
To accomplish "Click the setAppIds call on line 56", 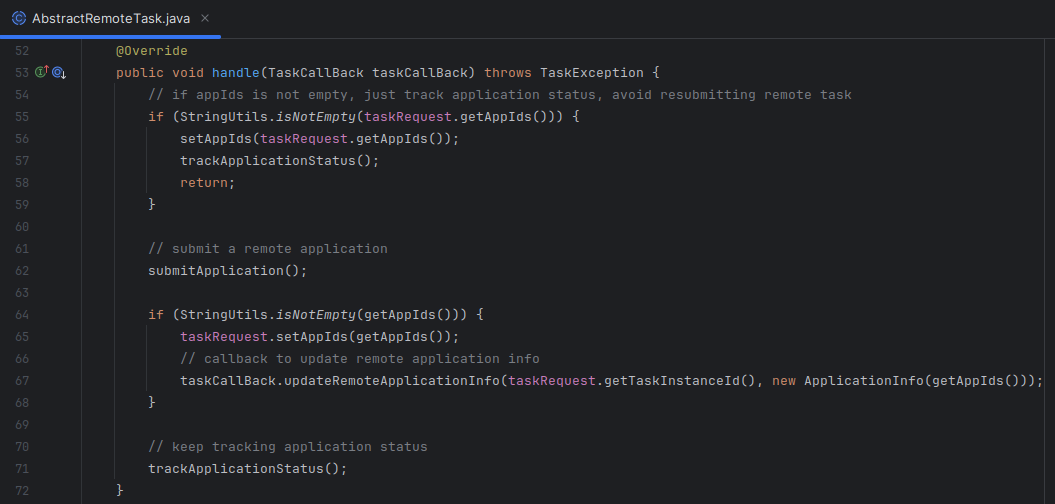I will click(x=215, y=139).
